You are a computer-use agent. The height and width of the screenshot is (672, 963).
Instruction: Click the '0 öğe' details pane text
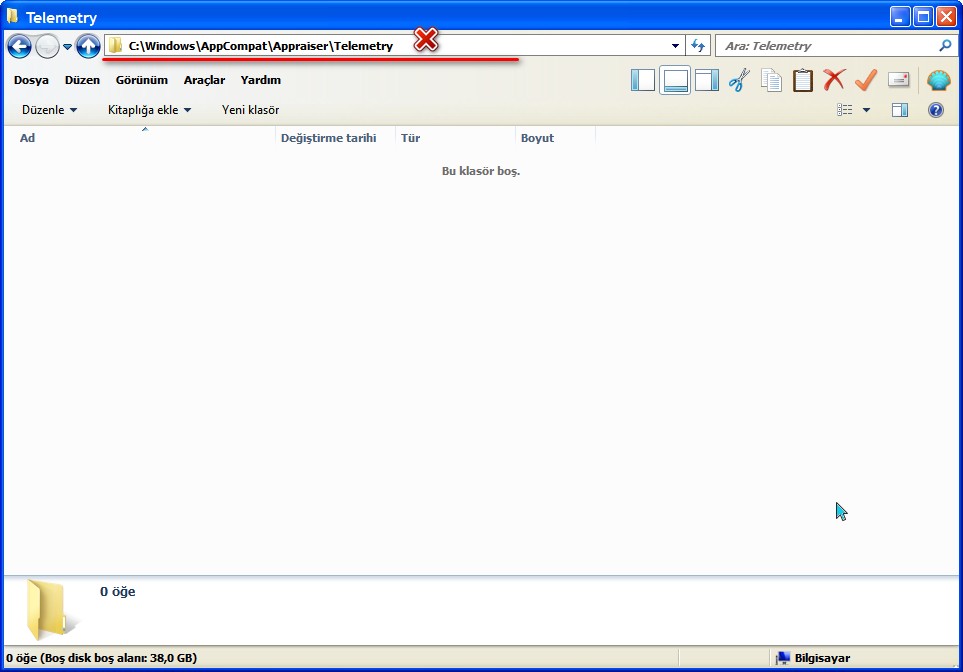118,592
